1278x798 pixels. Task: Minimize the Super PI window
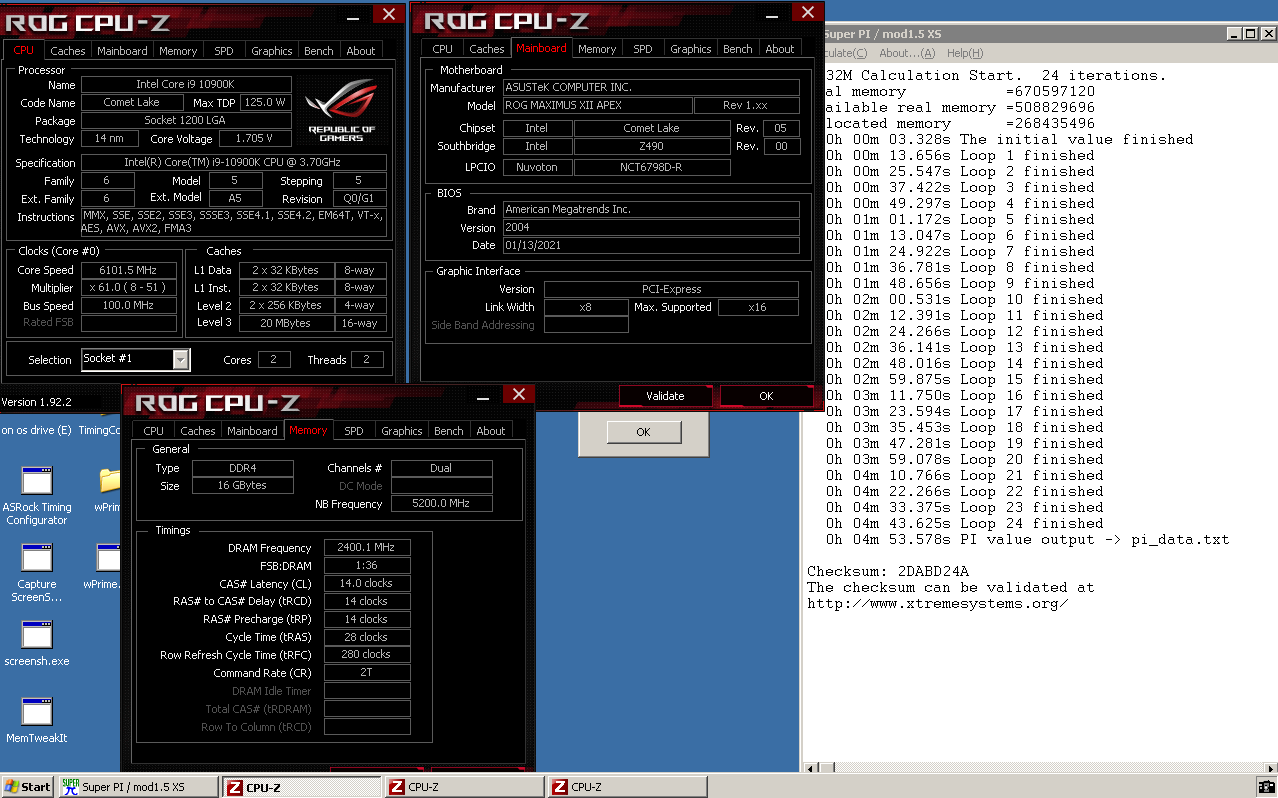(1233, 33)
